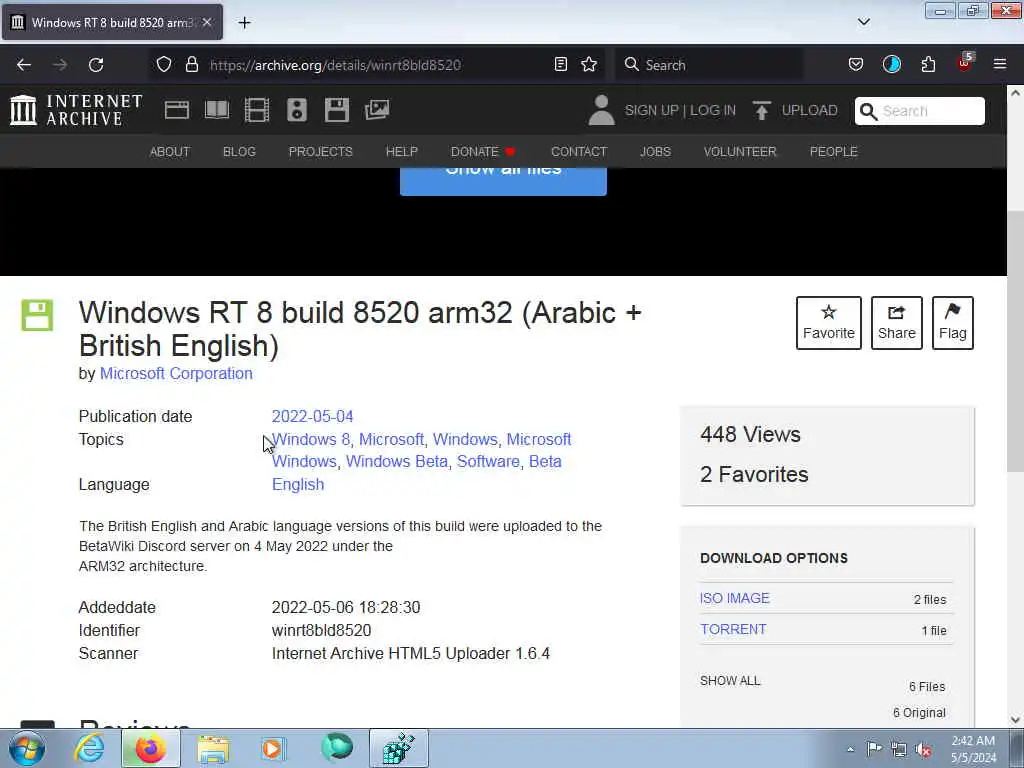Click the page vertical scrollbar thumb
The height and width of the screenshot is (768, 1024).
coord(1015,340)
